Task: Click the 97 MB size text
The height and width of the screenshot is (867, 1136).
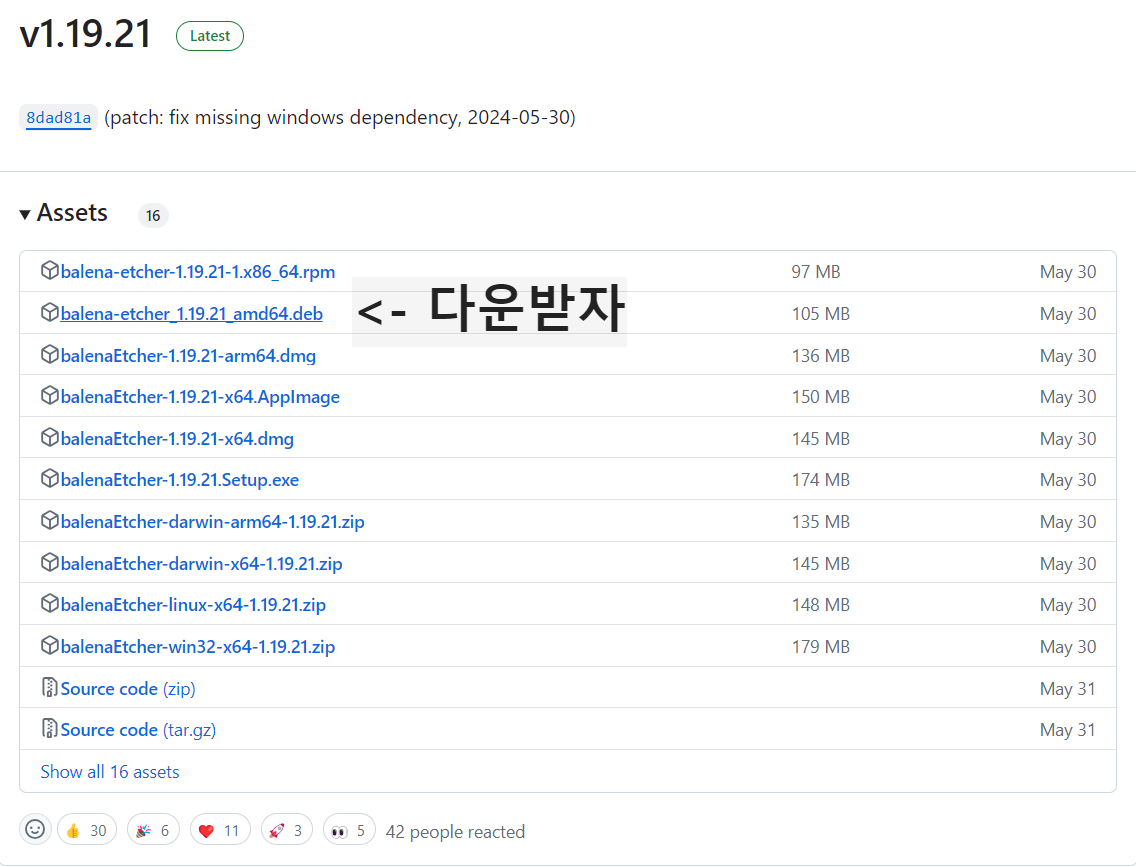Action: click(x=816, y=272)
